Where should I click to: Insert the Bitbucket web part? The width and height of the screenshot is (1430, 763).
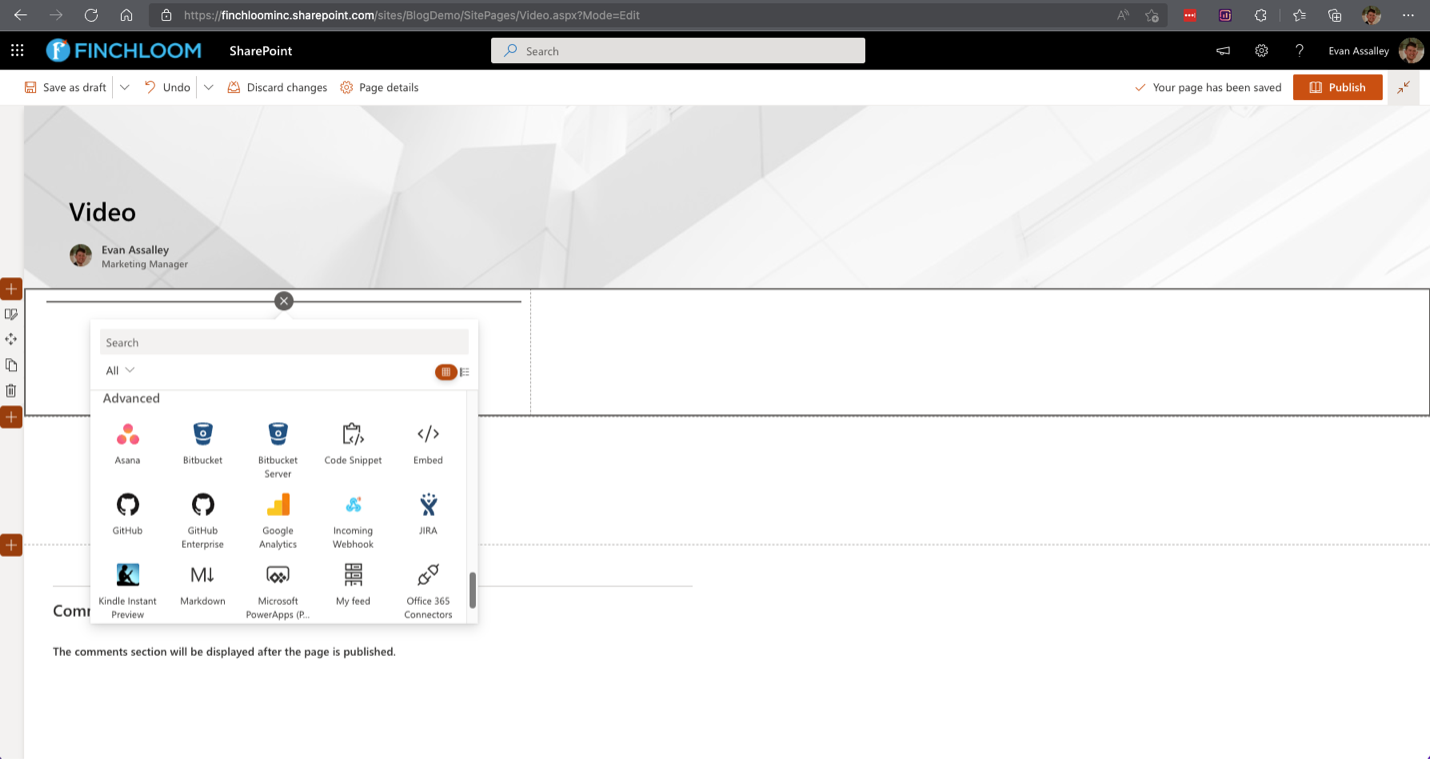pyautogui.click(x=203, y=444)
